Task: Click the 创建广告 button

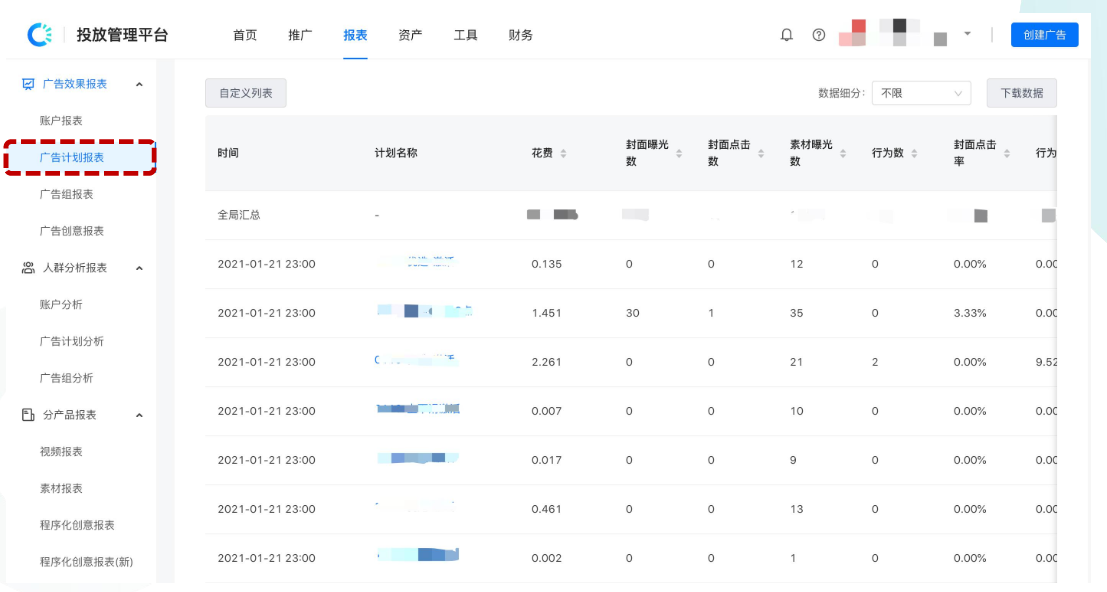Action: pos(1044,33)
